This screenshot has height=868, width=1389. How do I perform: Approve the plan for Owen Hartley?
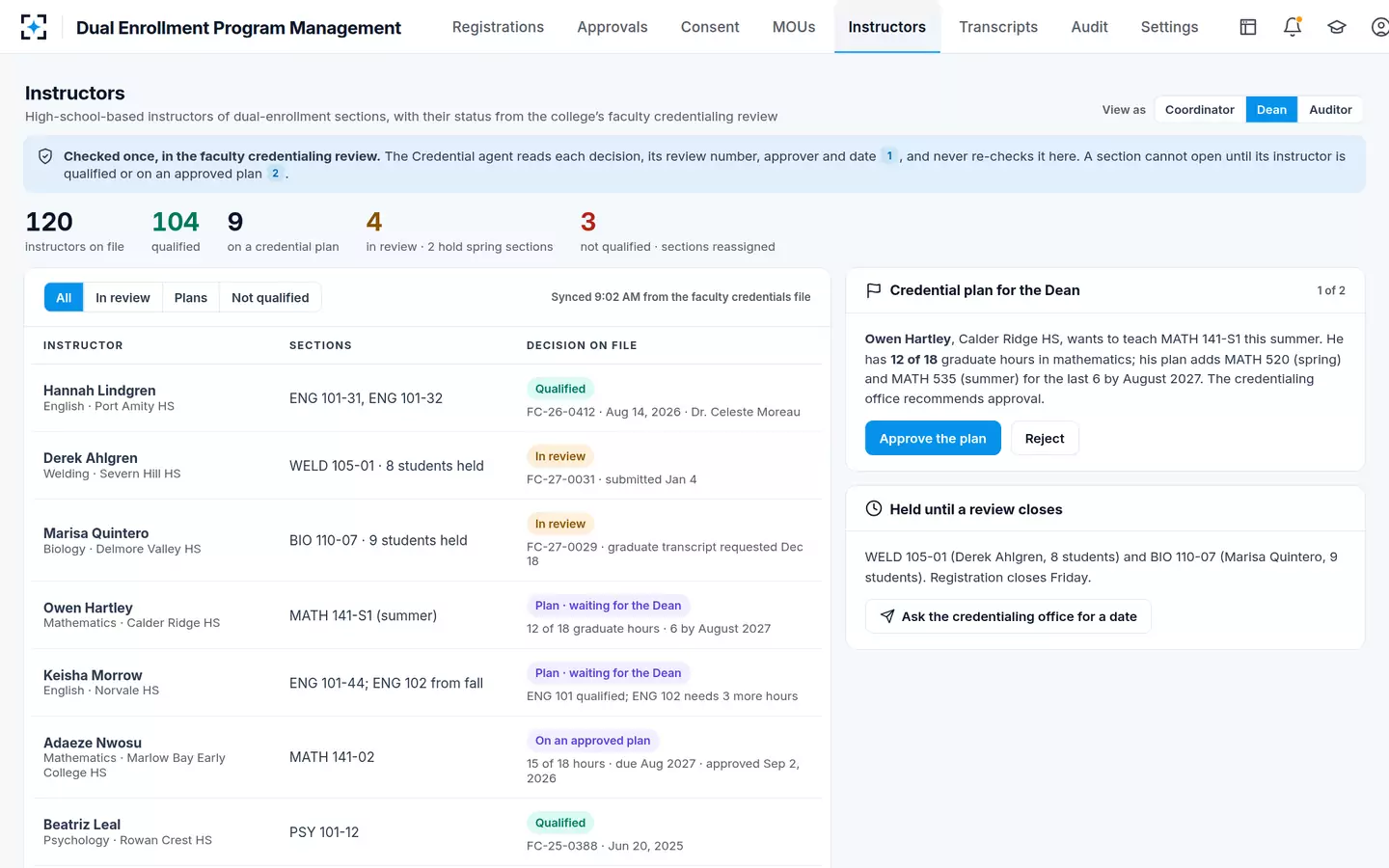(x=933, y=438)
